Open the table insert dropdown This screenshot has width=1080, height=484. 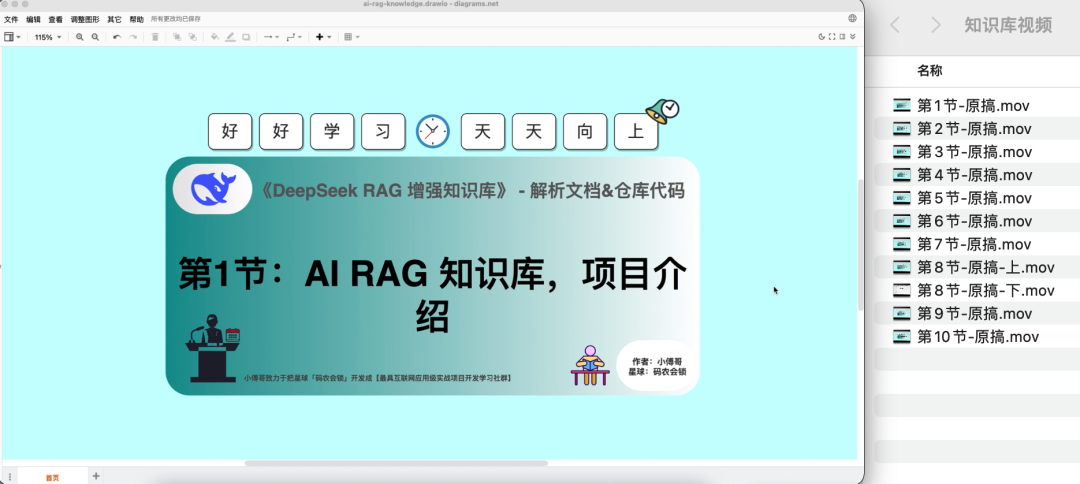(352, 37)
